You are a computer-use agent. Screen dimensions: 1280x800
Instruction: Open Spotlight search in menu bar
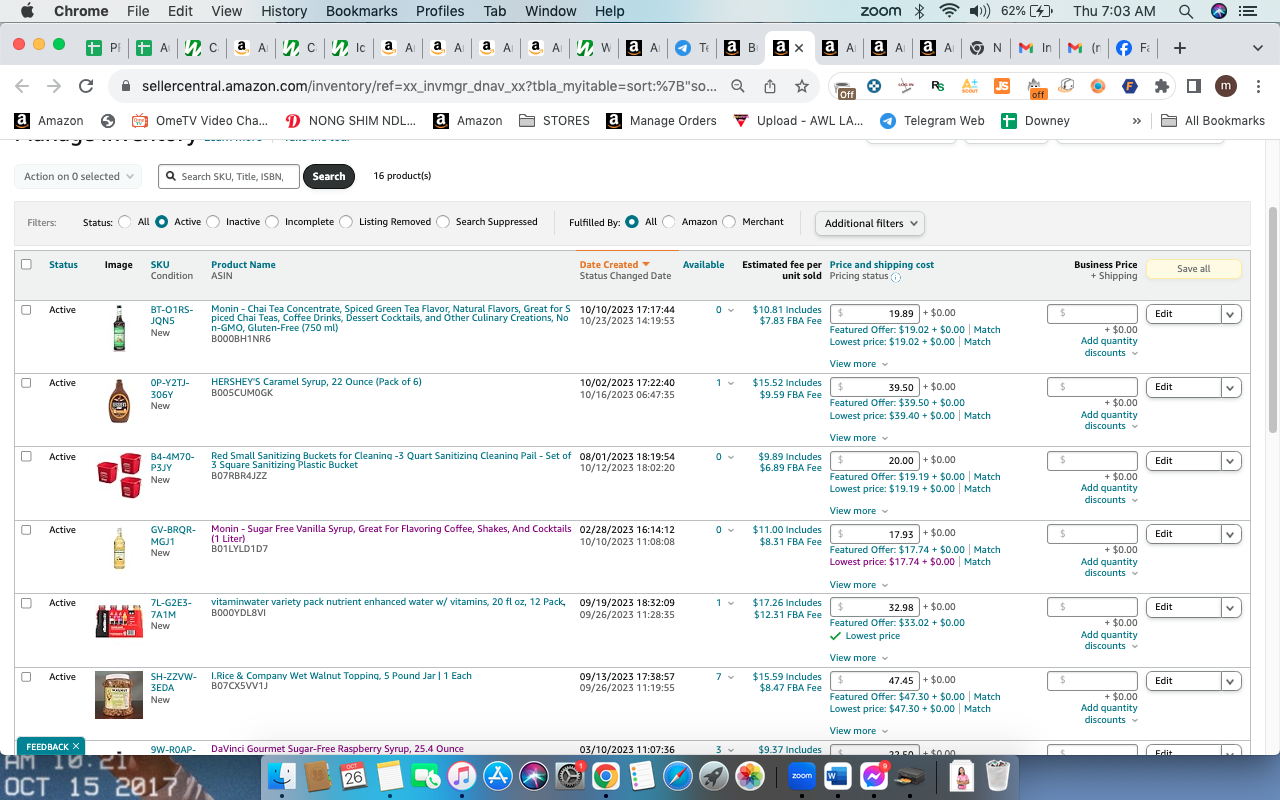[1186, 11]
